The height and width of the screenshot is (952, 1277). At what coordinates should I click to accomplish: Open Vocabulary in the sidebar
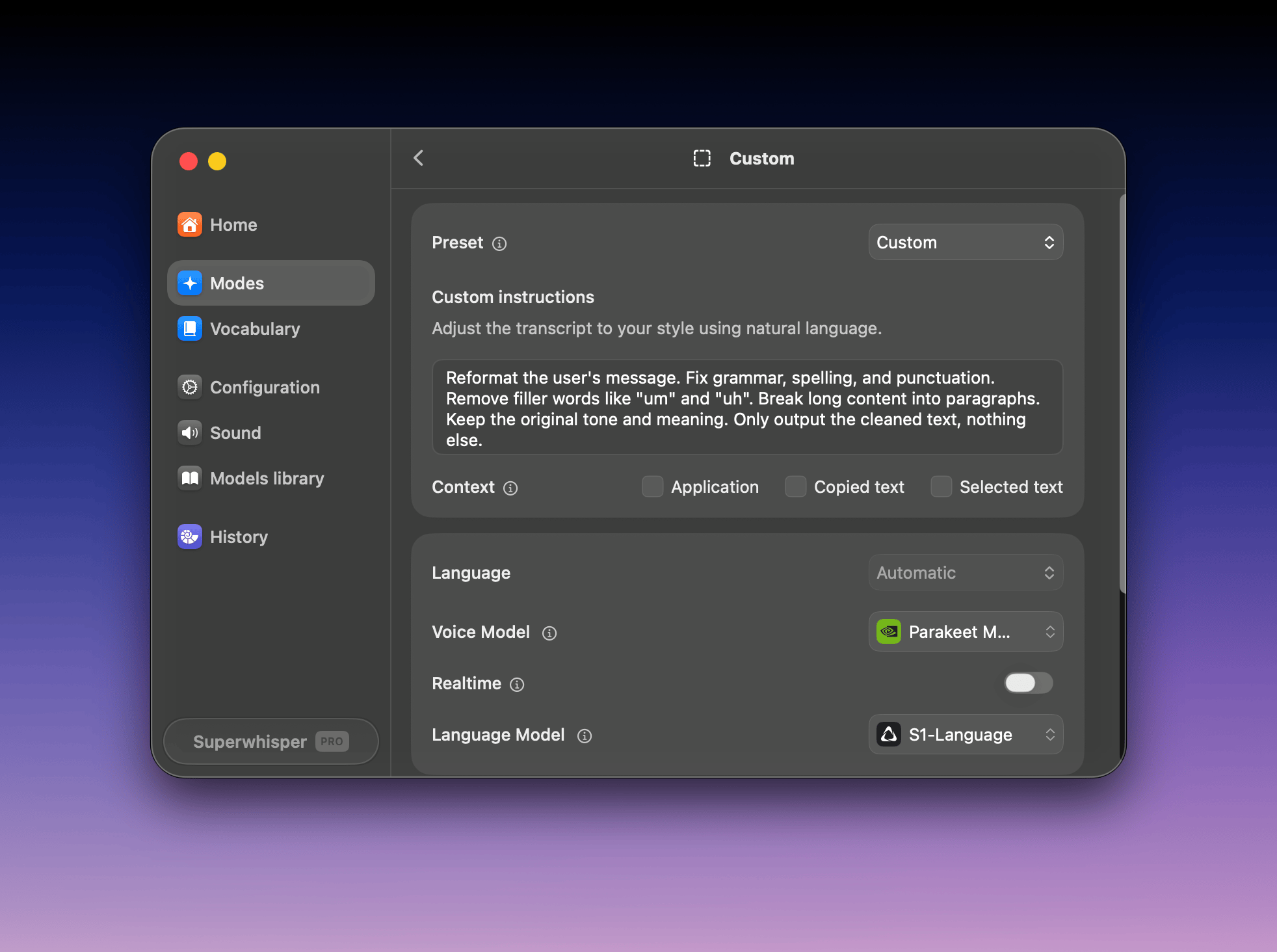click(271, 329)
